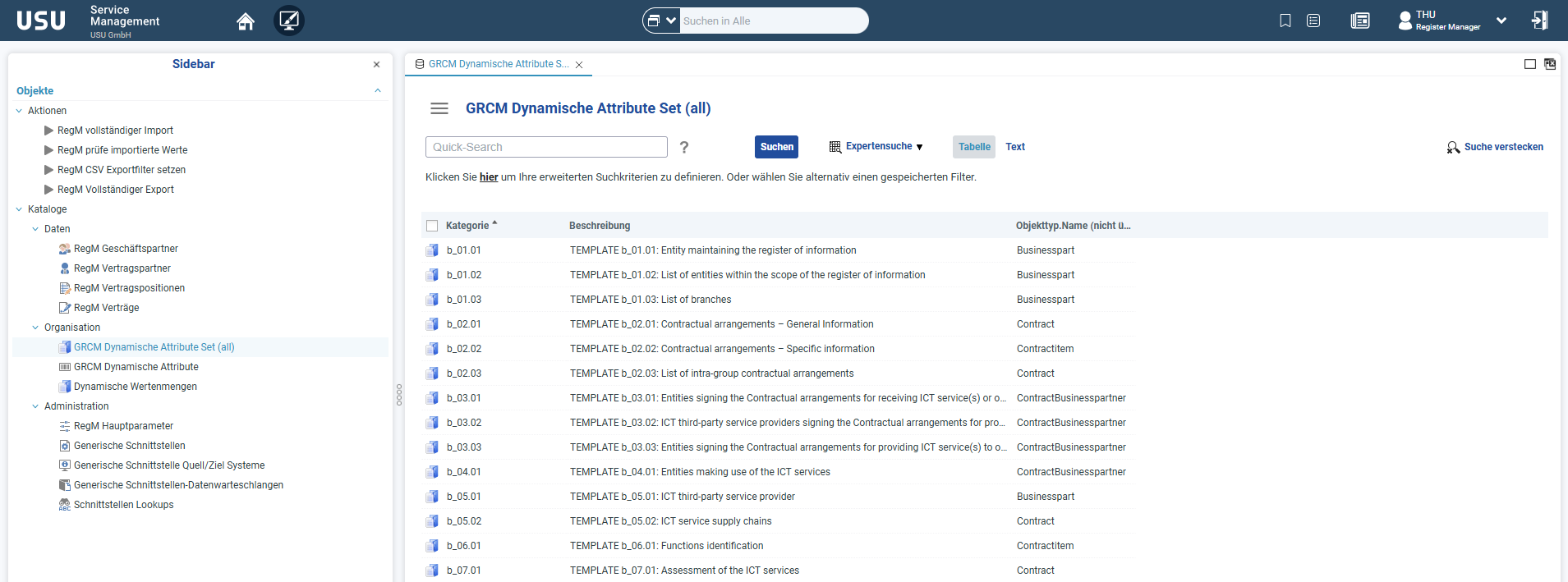Switch to Tabelle view
The image size is (1568, 582).
974,147
